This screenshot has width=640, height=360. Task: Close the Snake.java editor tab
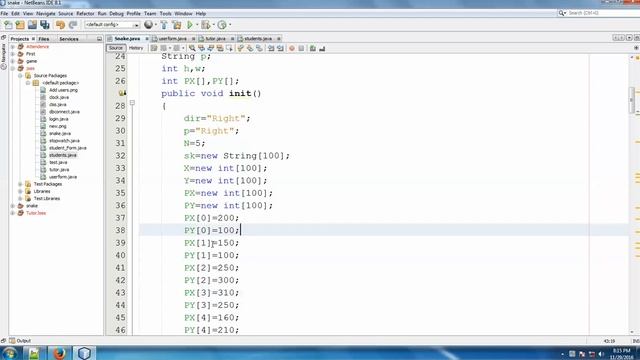pos(147,39)
